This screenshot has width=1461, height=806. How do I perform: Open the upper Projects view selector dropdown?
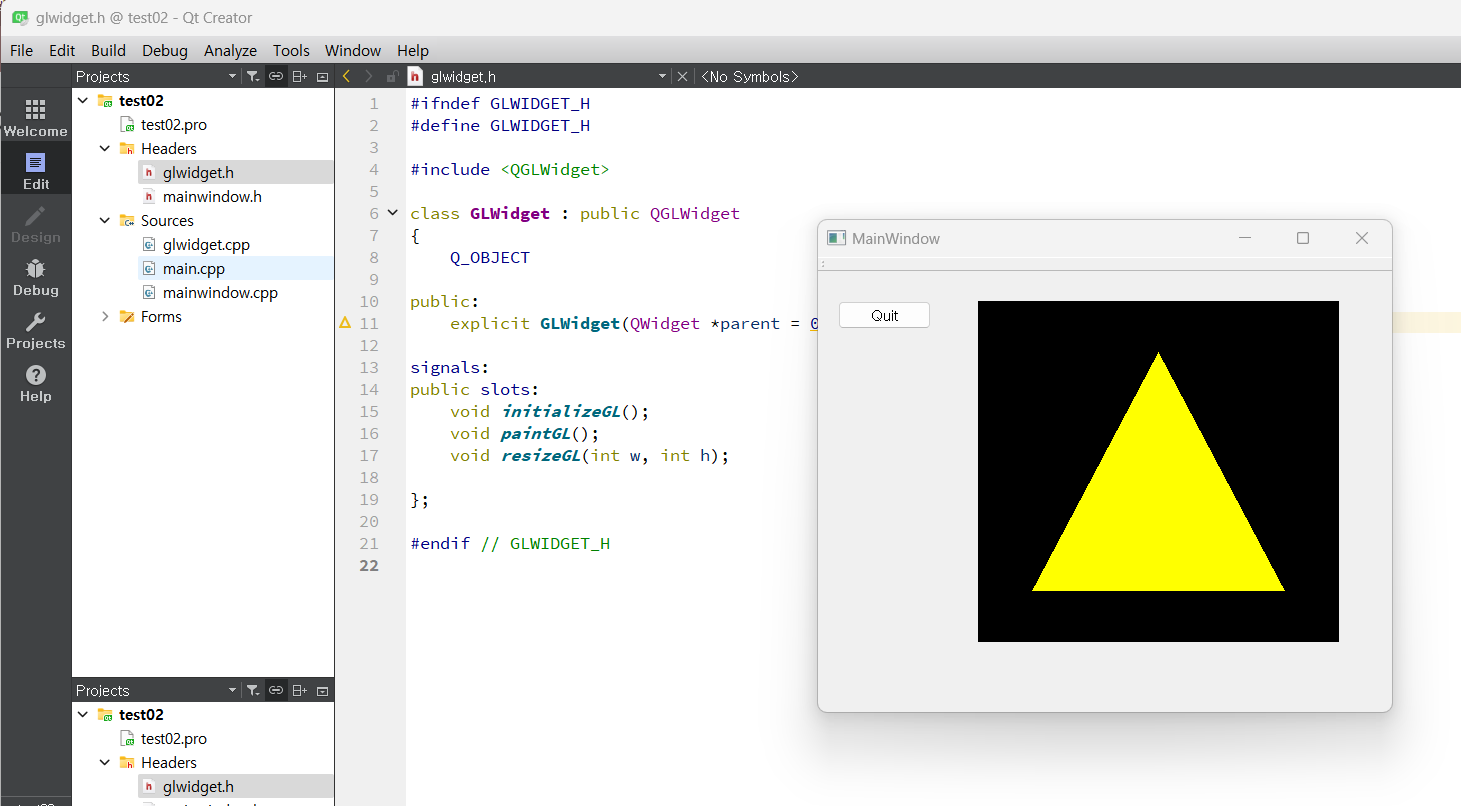point(156,76)
